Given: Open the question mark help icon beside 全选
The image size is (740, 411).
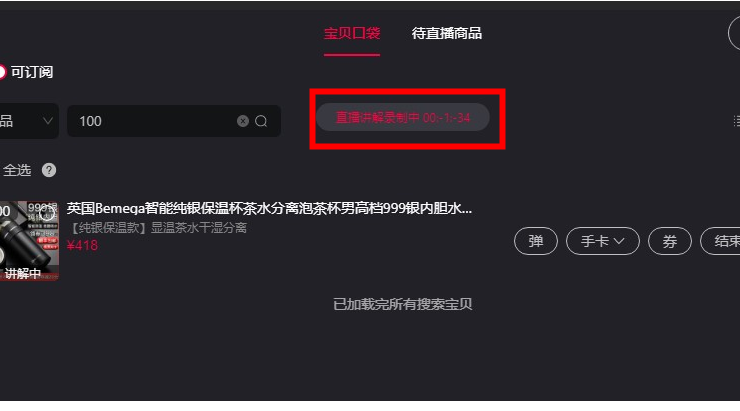Looking at the screenshot, I should 49,170.
